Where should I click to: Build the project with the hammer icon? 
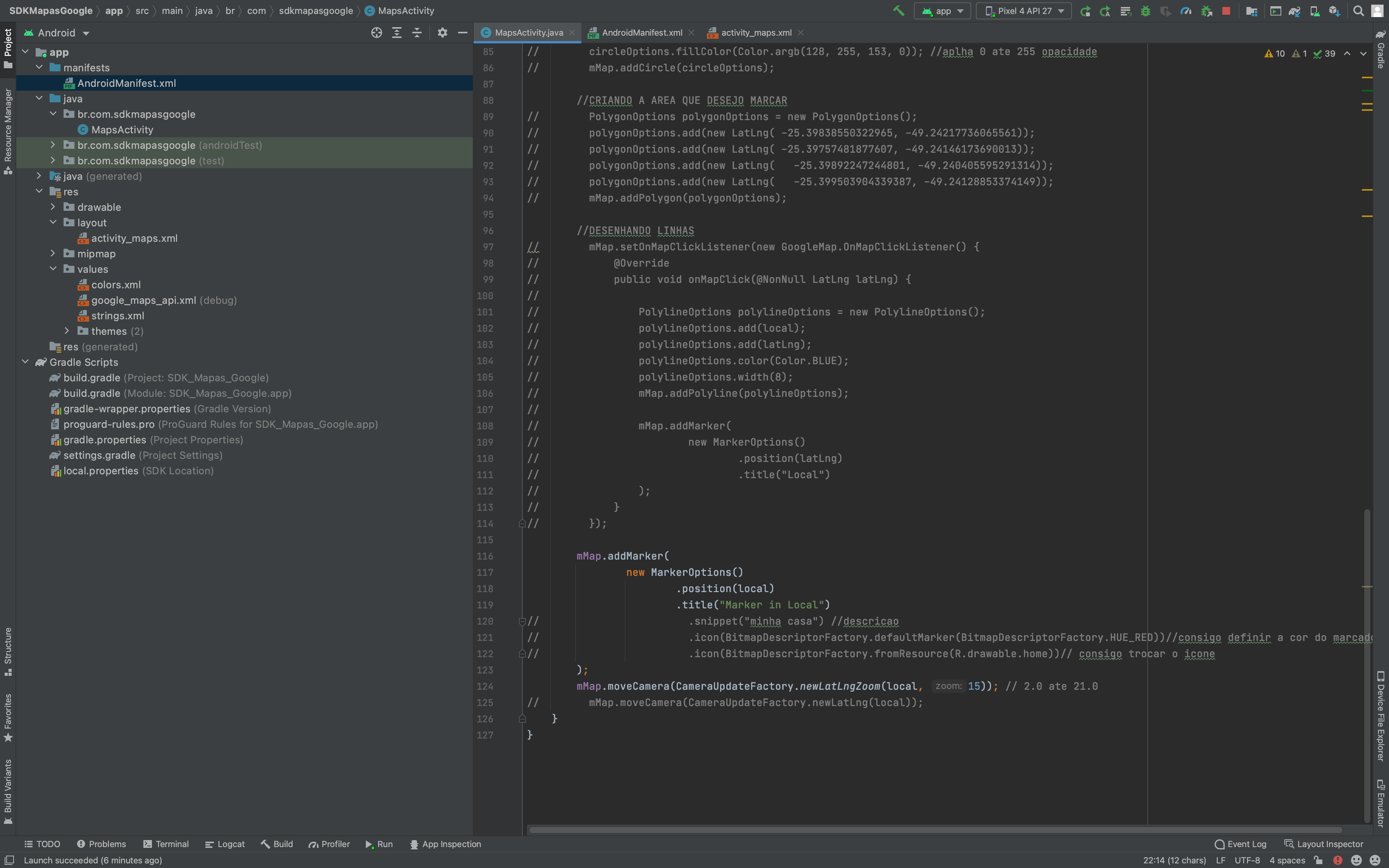[898, 10]
